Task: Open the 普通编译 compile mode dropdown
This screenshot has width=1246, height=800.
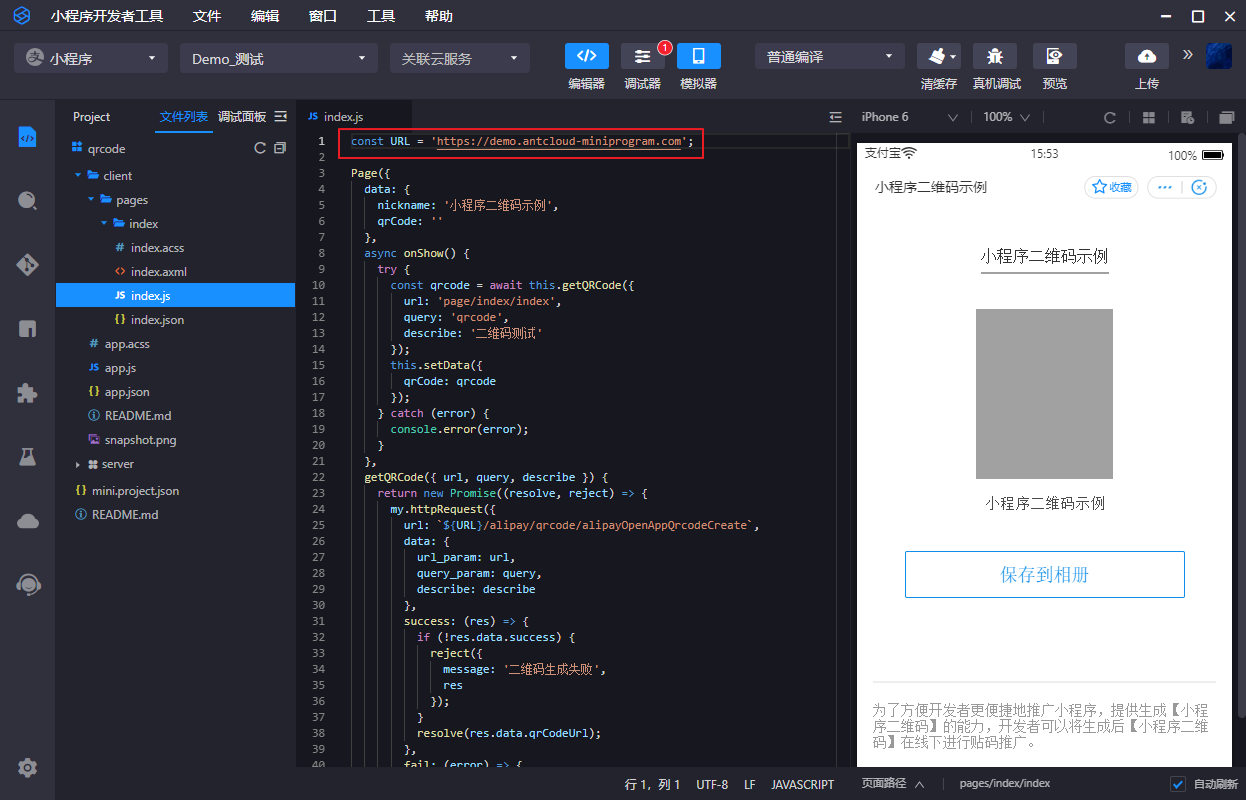Action: (830, 57)
